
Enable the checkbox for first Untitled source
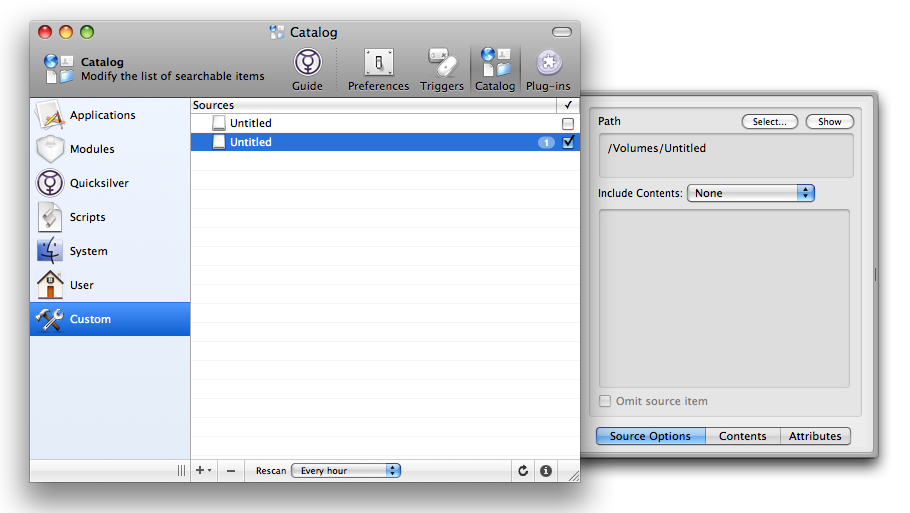(x=568, y=124)
